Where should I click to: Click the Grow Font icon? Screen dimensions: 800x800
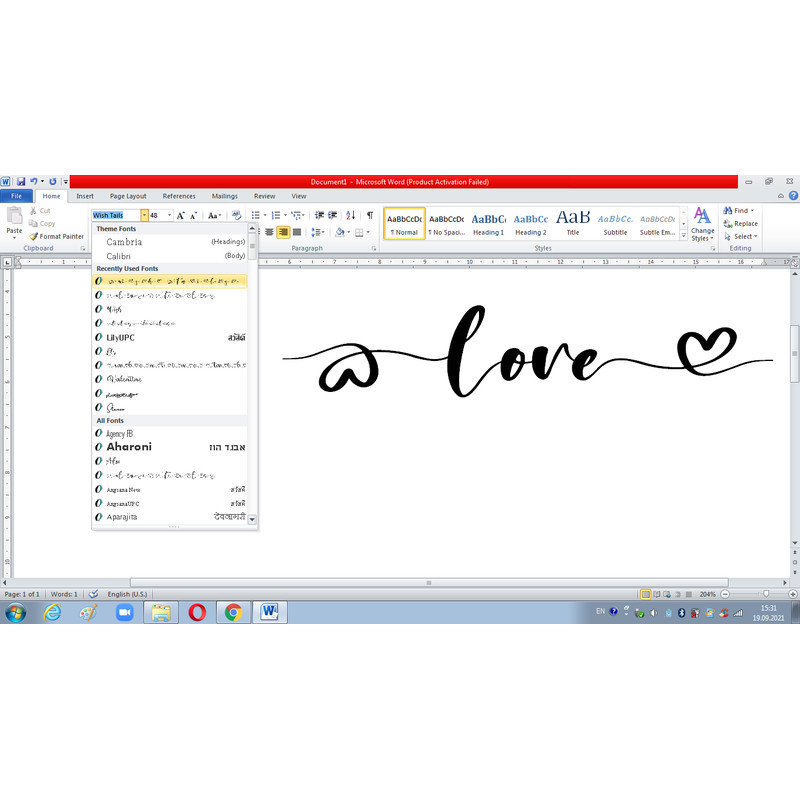[x=180, y=215]
